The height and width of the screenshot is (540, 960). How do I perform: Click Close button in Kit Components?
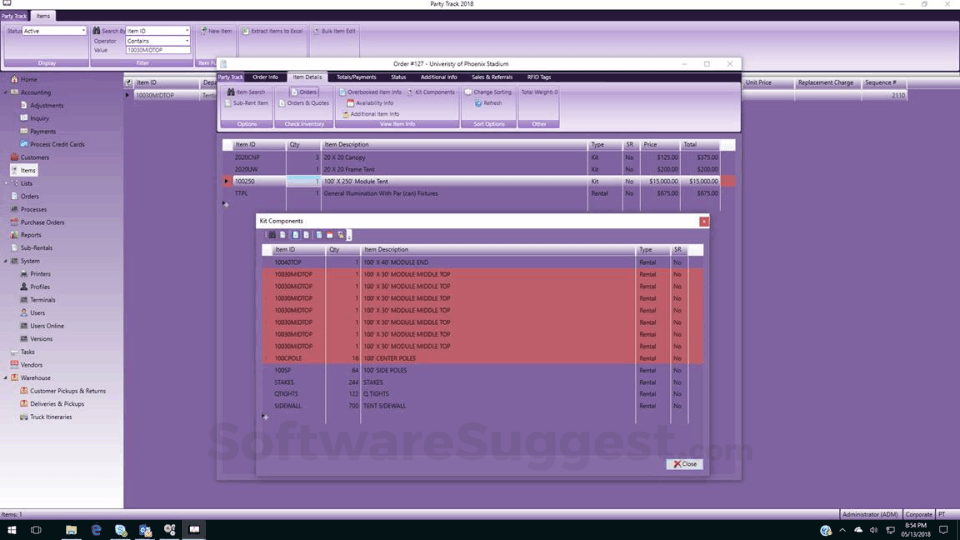click(684, 464)
